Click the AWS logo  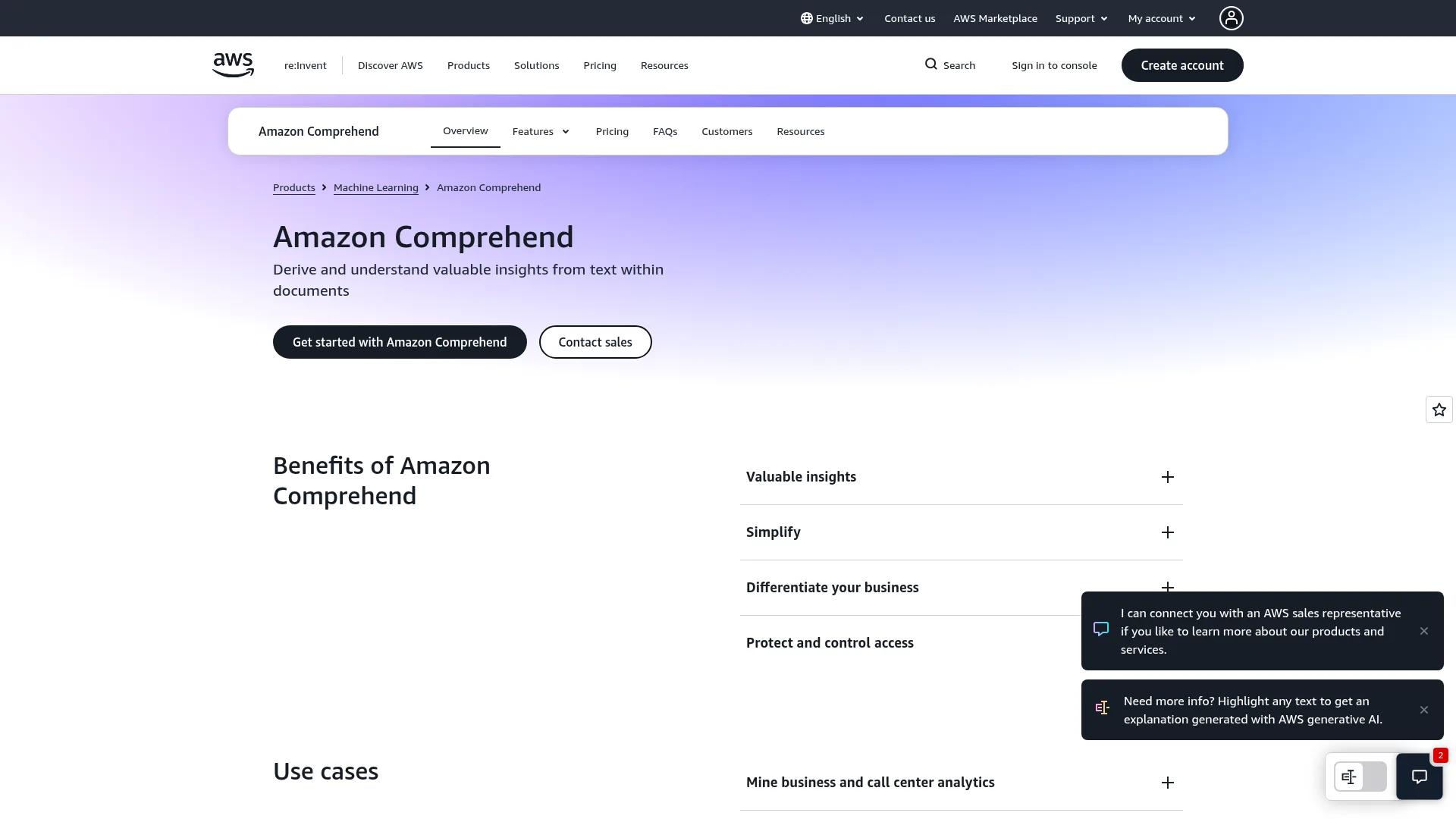(x=233, y=65)
